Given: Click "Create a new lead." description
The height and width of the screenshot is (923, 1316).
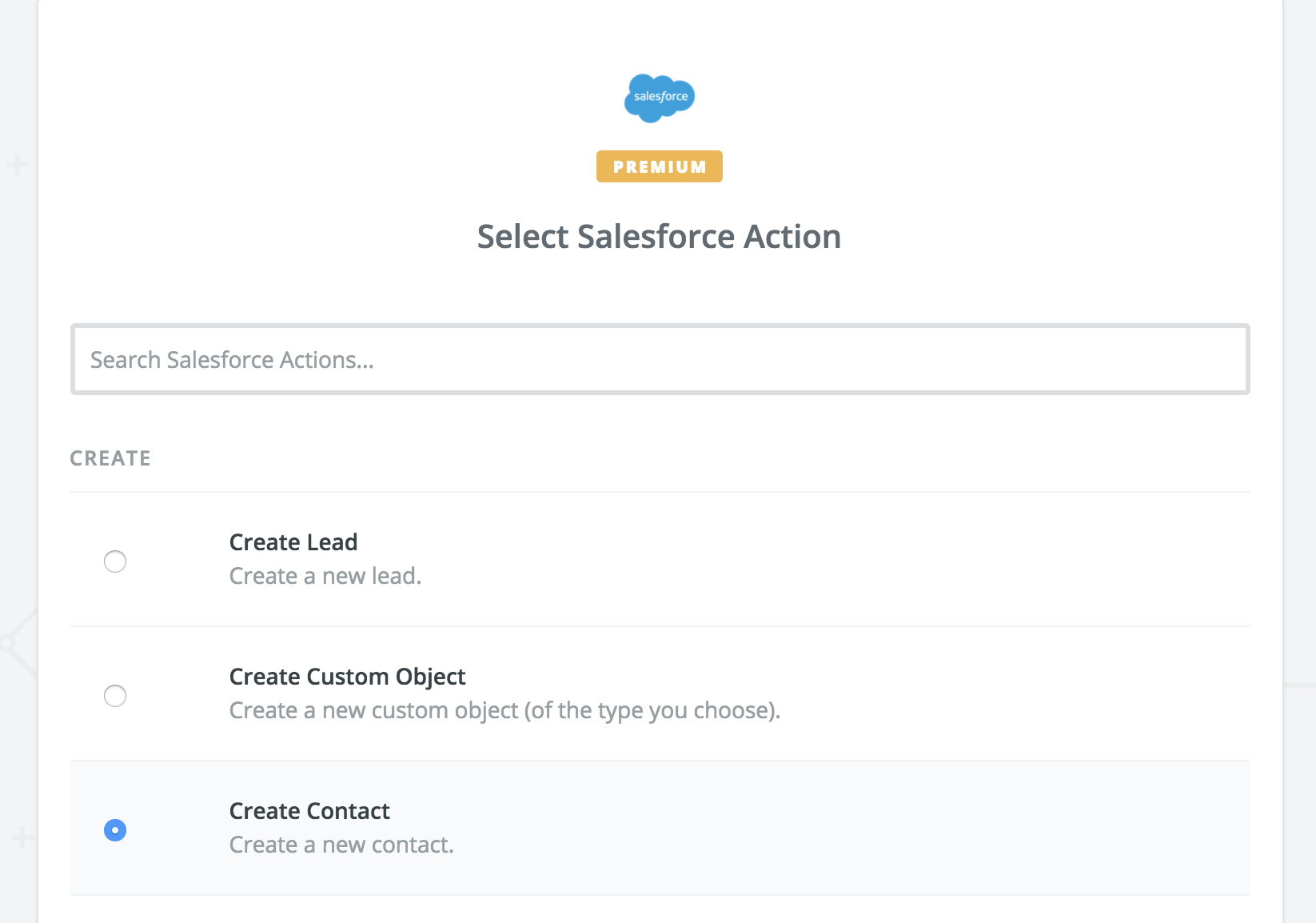Looking at the screenshot, I should (325, 576).
